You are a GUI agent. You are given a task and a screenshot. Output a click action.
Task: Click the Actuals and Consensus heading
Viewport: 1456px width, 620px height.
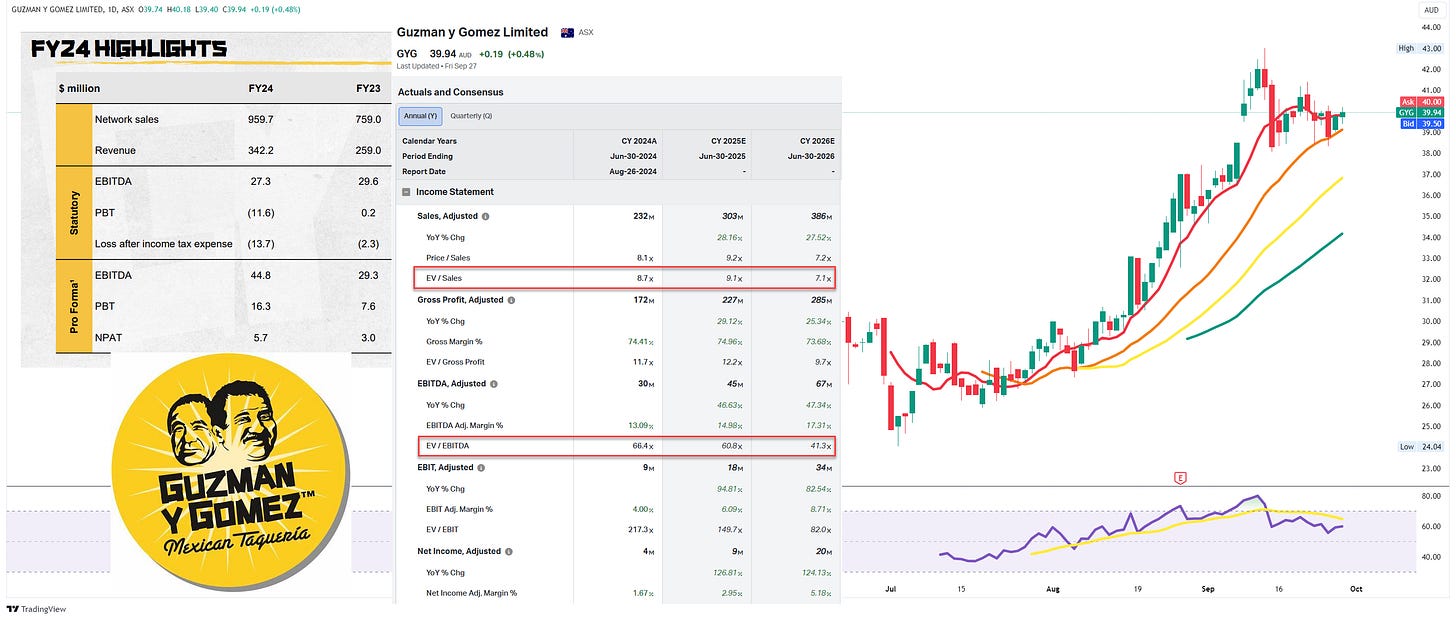(x=451, y=92)
